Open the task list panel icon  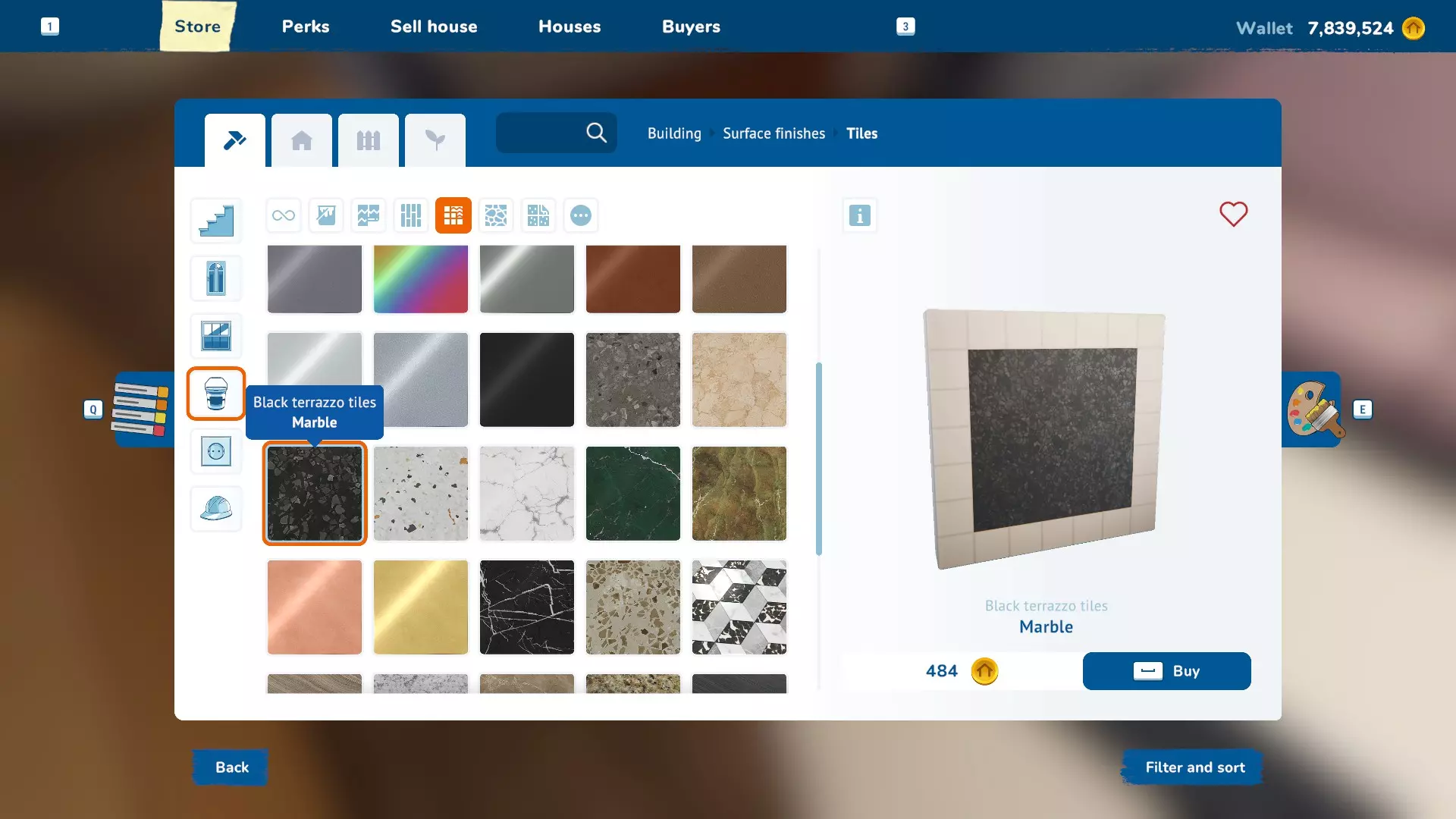tap(141, 409)
